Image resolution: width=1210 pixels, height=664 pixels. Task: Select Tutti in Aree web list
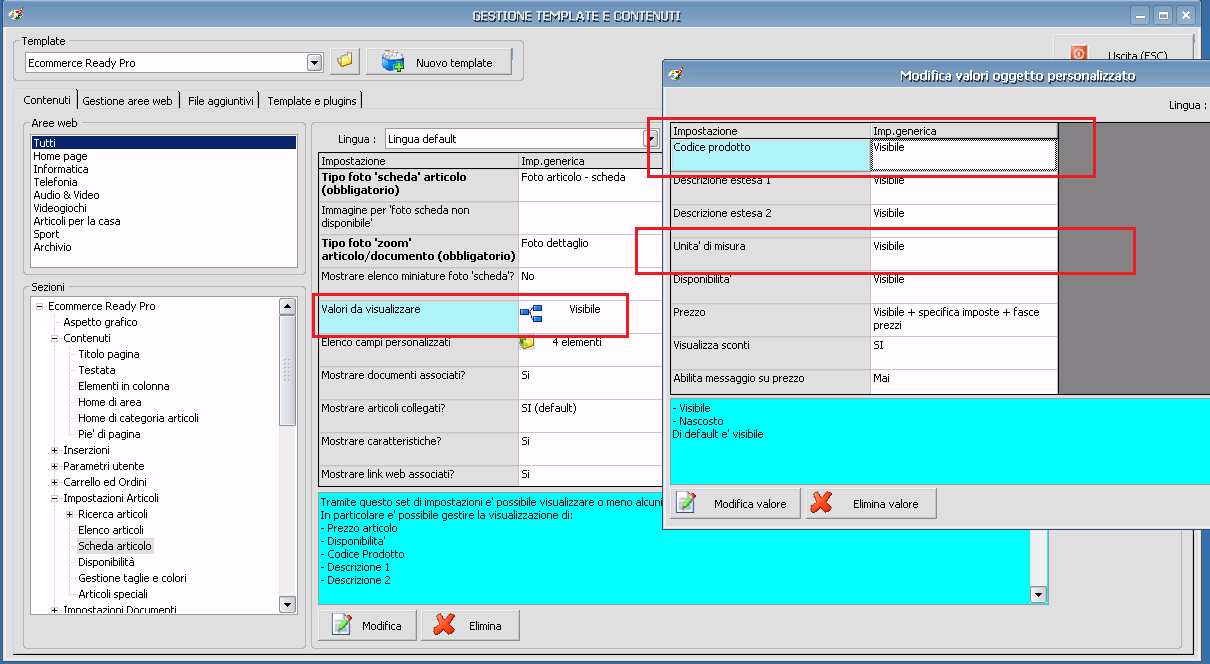(164, 143)
